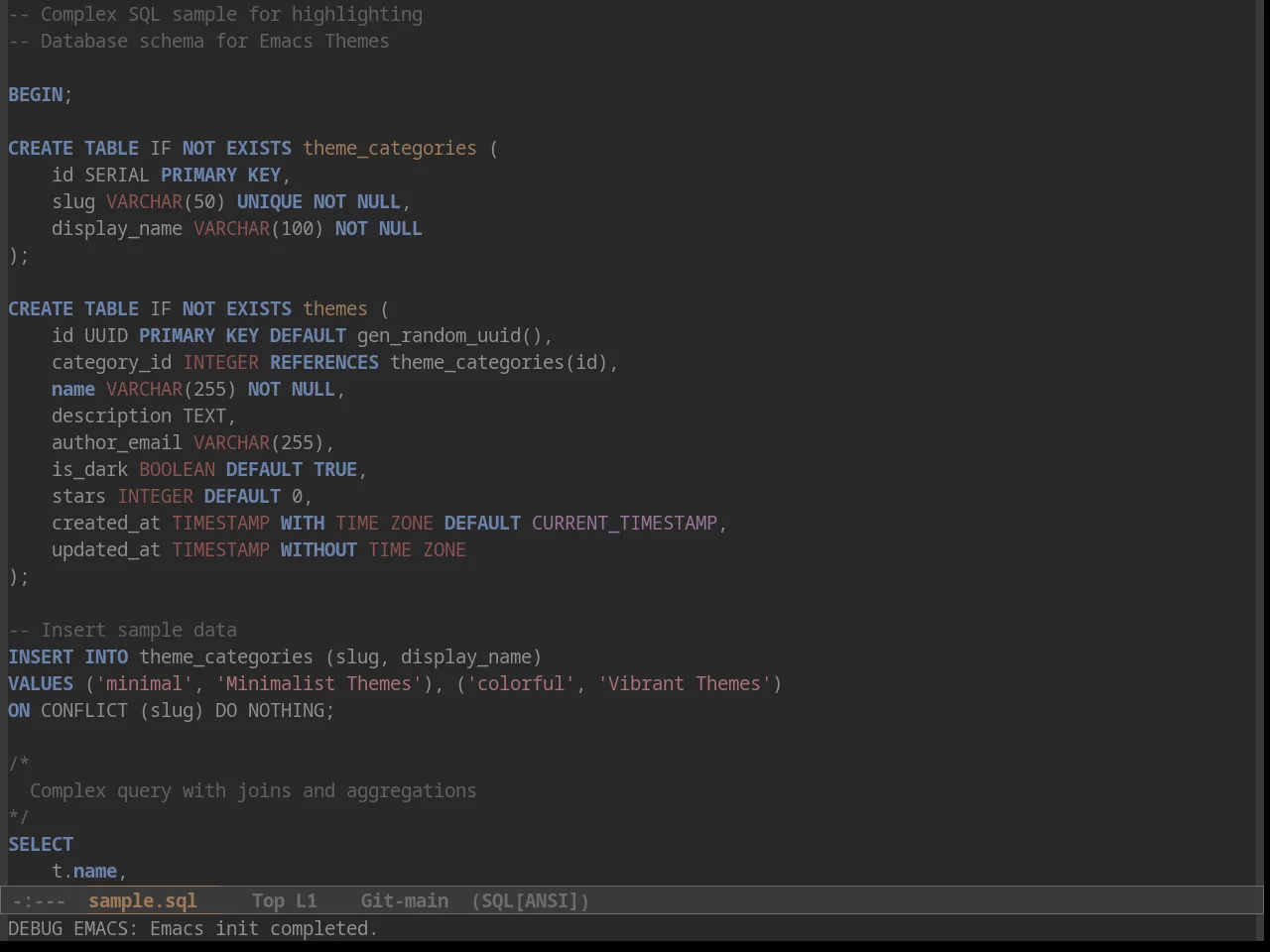Click the L1 line number indicator
Viewport: 1270px width, 952px height.
point(307,900)
